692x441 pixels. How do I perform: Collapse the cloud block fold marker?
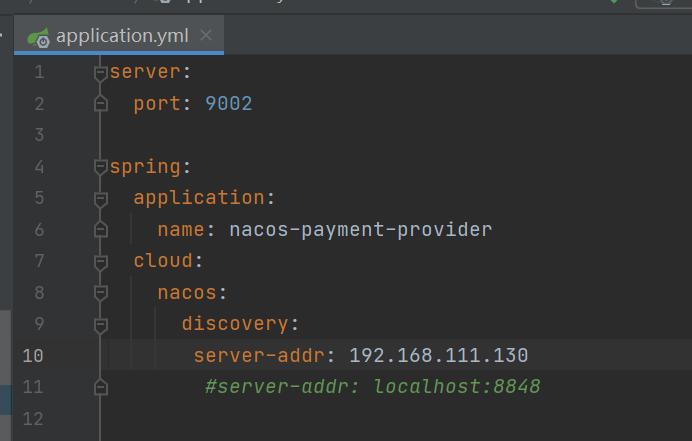point(101,262)
